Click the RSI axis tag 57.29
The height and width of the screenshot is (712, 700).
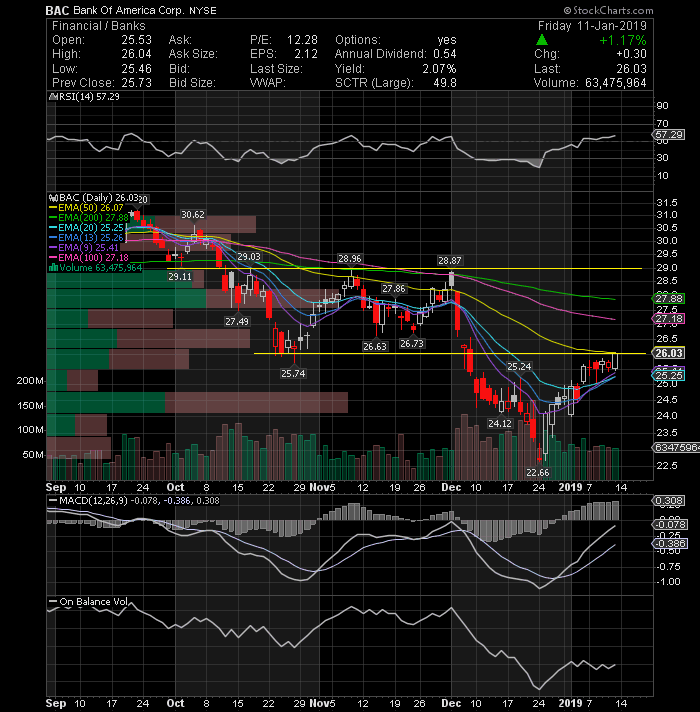[x=669, y=134]
